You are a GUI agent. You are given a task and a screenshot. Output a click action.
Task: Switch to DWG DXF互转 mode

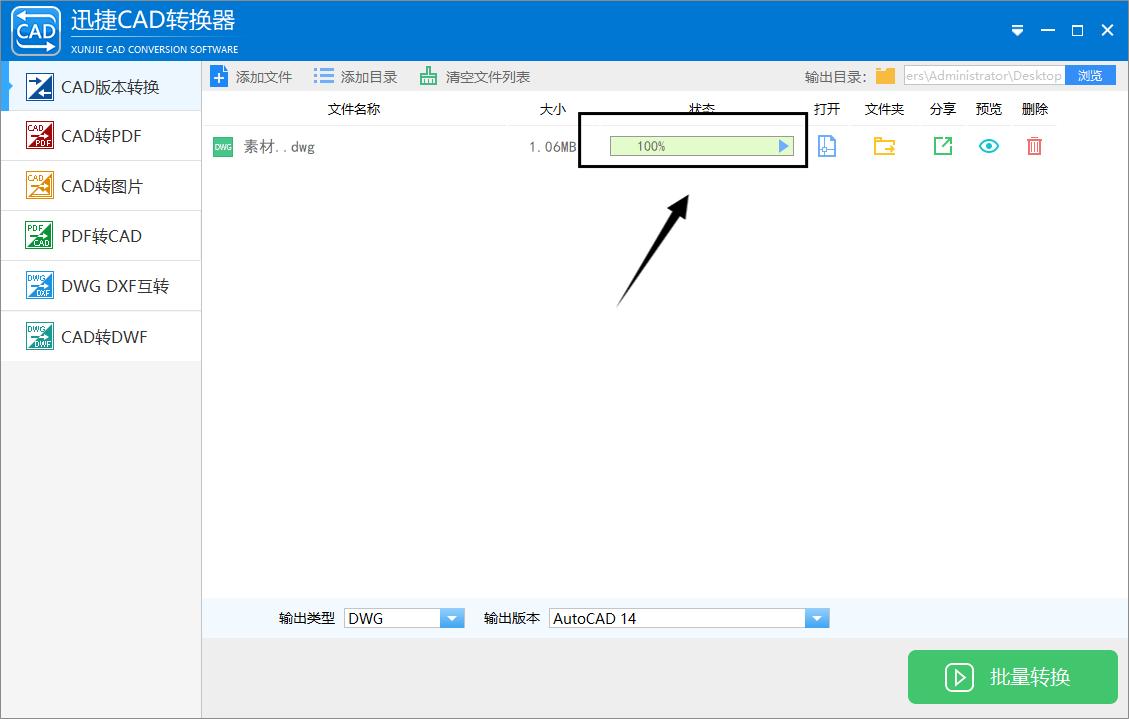100,285
